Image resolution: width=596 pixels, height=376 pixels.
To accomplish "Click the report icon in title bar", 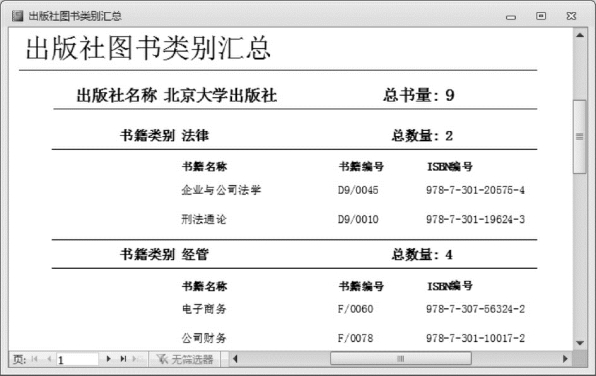I will (17, 16).
